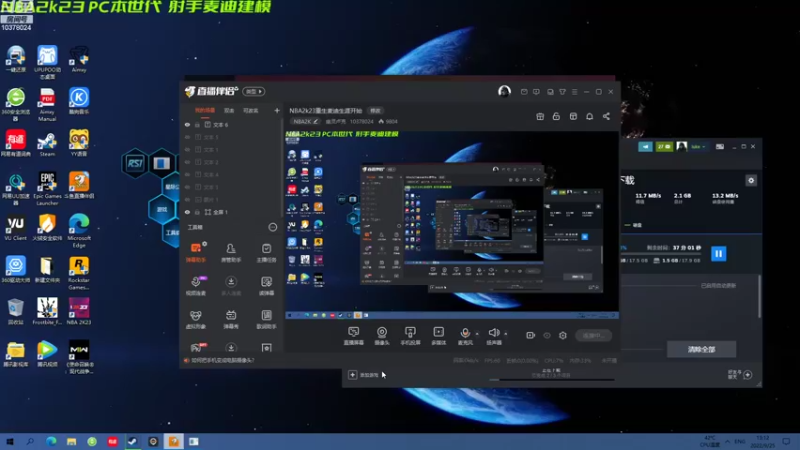Open the 弹幕助手 danmaku assistant tool
The image size is (800, 450).
[x=196, y=252]
